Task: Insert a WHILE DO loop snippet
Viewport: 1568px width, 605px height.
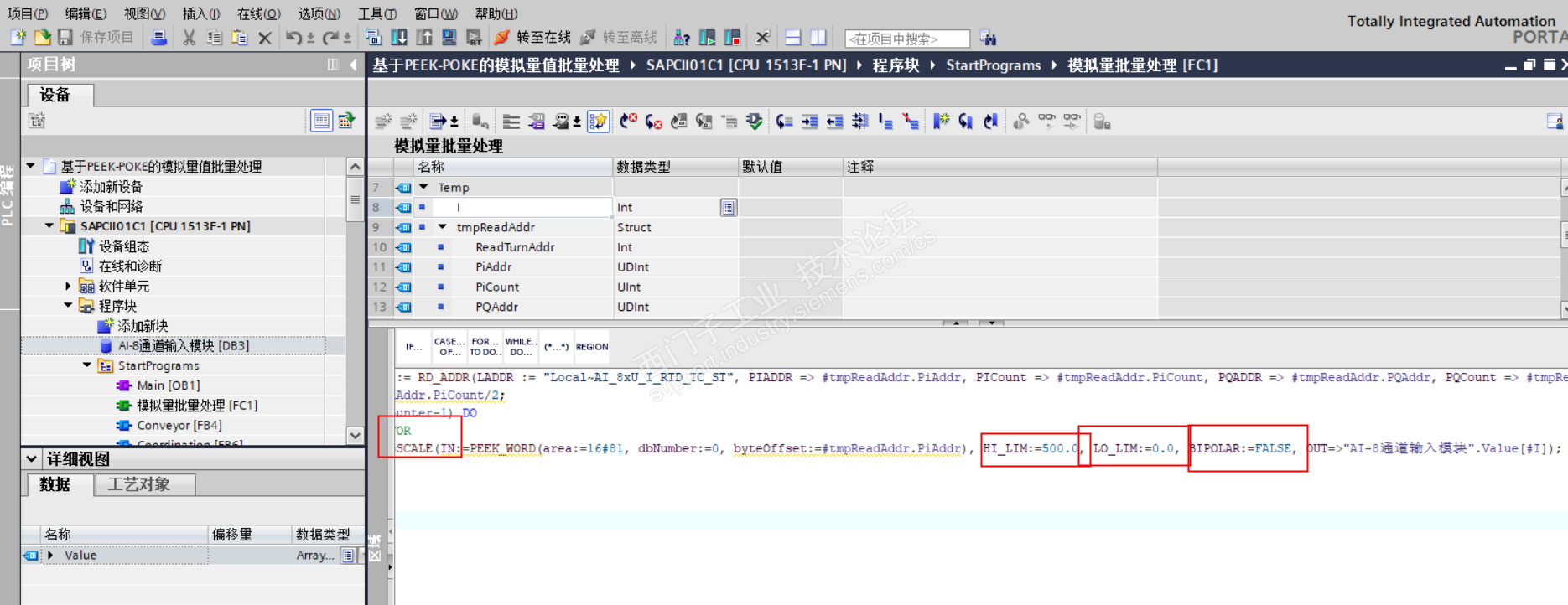Action: pyautogui.click(x=521, y=346)
